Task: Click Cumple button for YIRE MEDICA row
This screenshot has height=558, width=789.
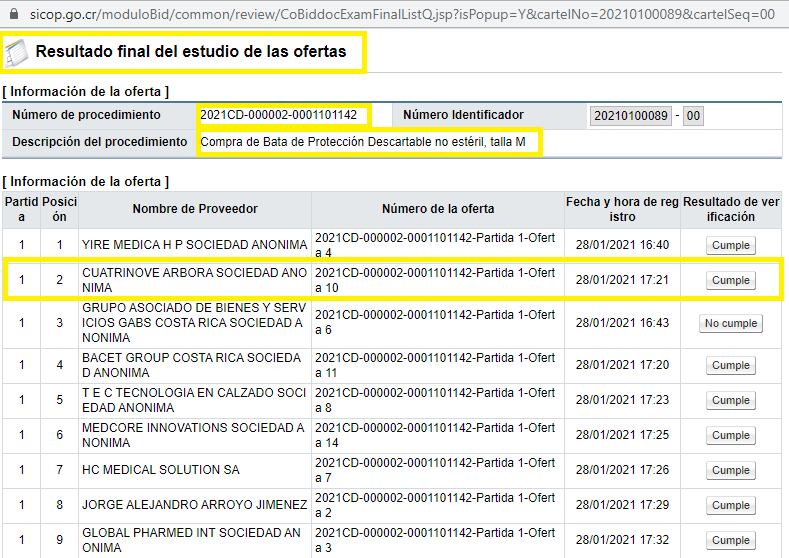Action: [x=731, y=245]
